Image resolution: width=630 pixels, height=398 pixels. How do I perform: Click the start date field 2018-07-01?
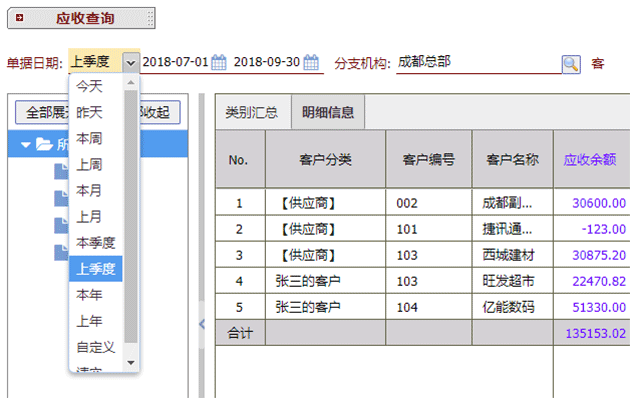[x=176, y=62]
